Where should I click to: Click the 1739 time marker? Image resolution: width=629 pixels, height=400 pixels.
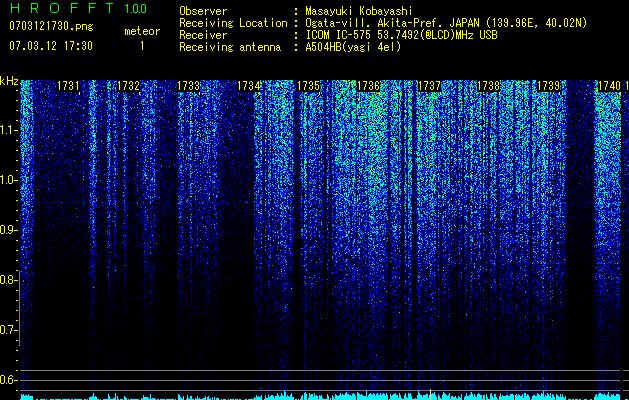tap(548, 86)
